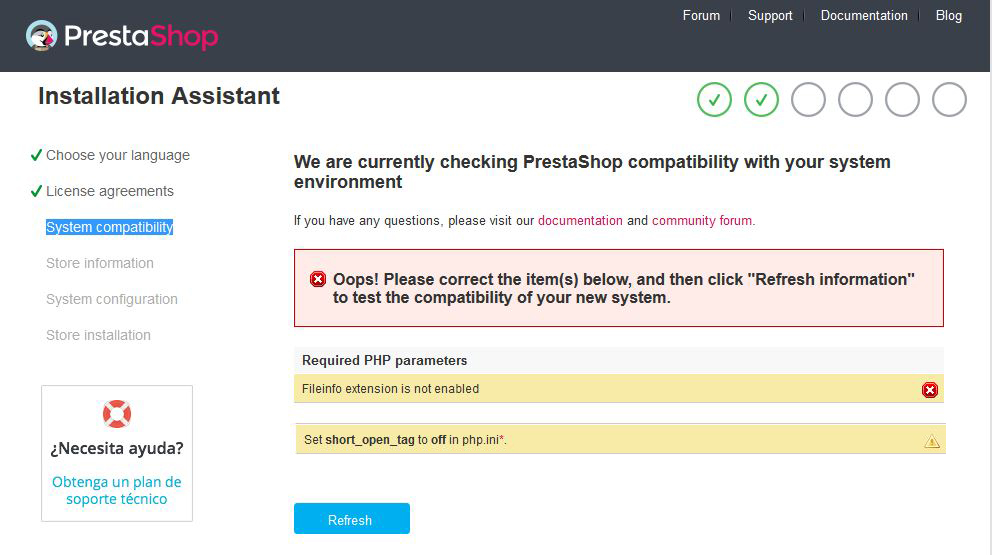The height and width of the screenshot is (555, 992).
Task: Open the Forum menu link
Action: [x=701, y=15]
